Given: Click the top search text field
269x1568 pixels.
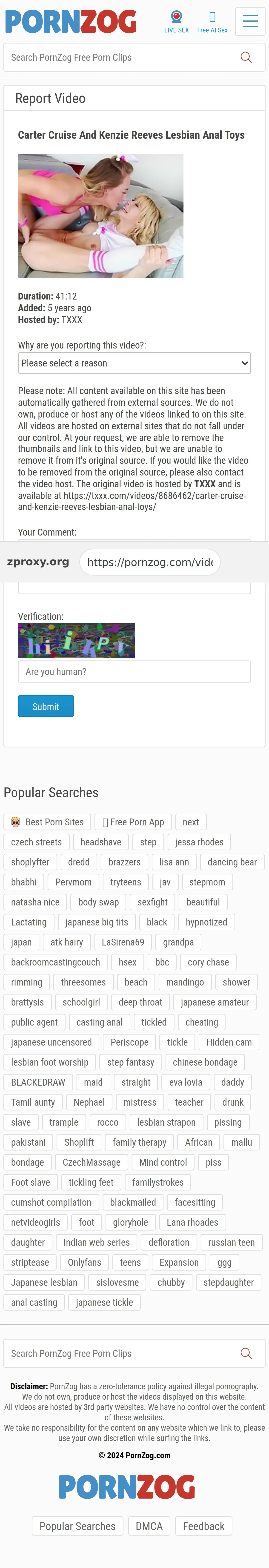Looking at the screenshot, I should pyautogui.click(x=122, y=57).
